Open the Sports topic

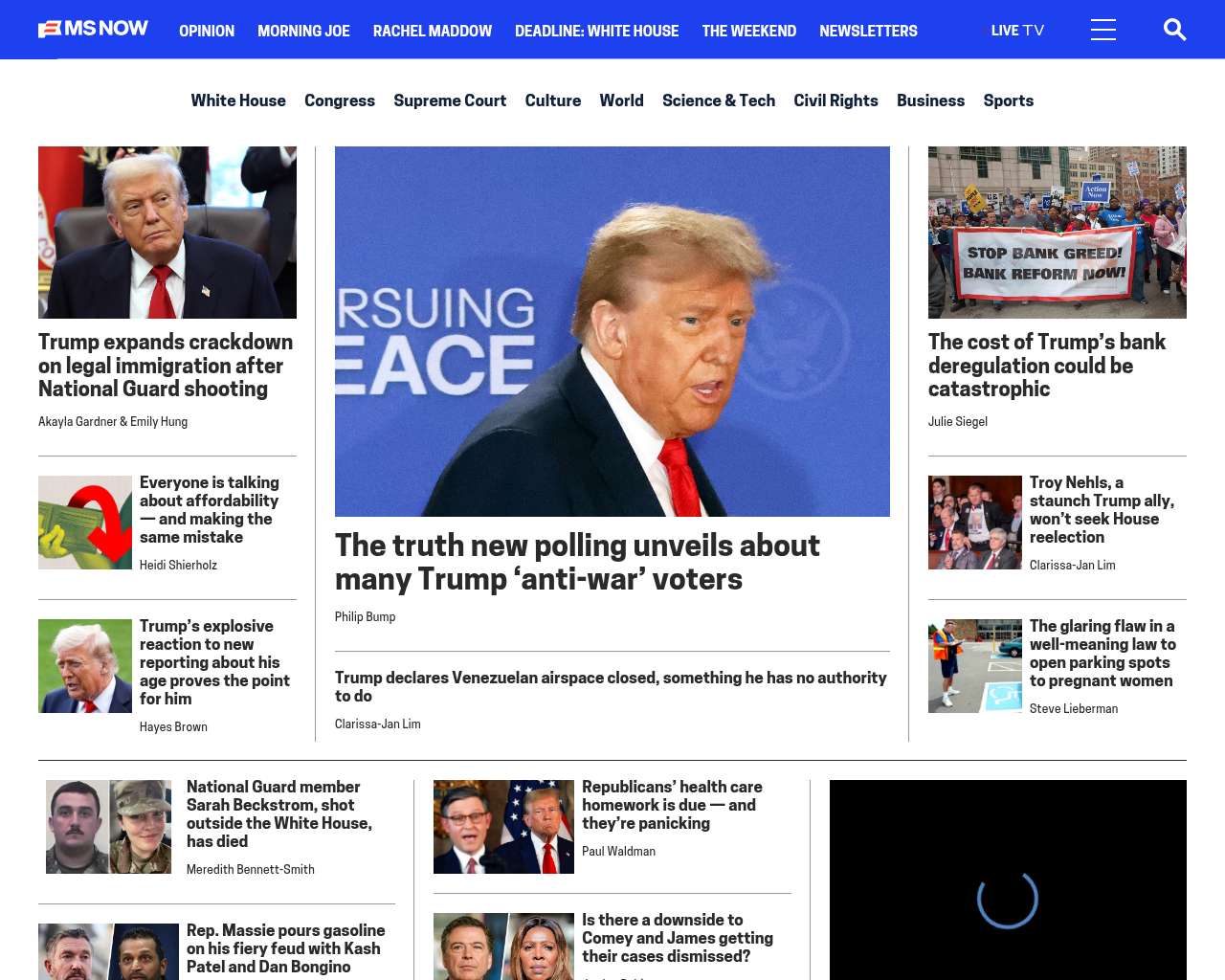click(1009, 100)
